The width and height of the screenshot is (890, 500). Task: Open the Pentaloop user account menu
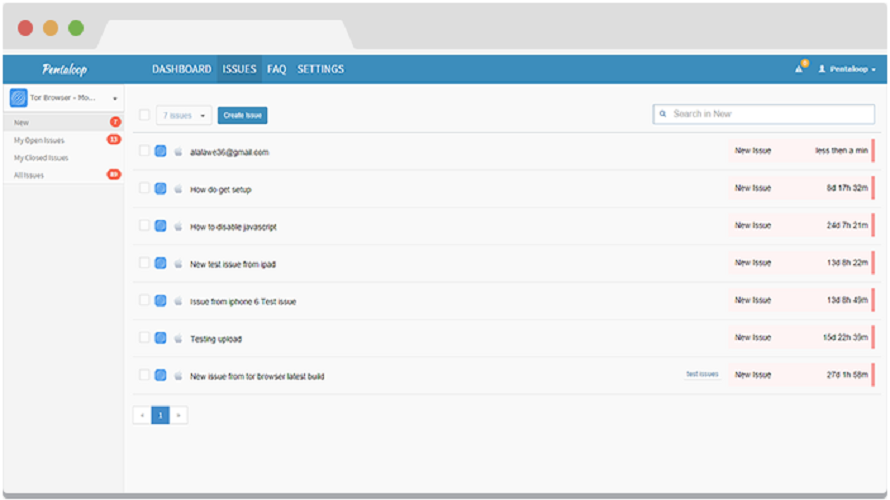(846, 69)
